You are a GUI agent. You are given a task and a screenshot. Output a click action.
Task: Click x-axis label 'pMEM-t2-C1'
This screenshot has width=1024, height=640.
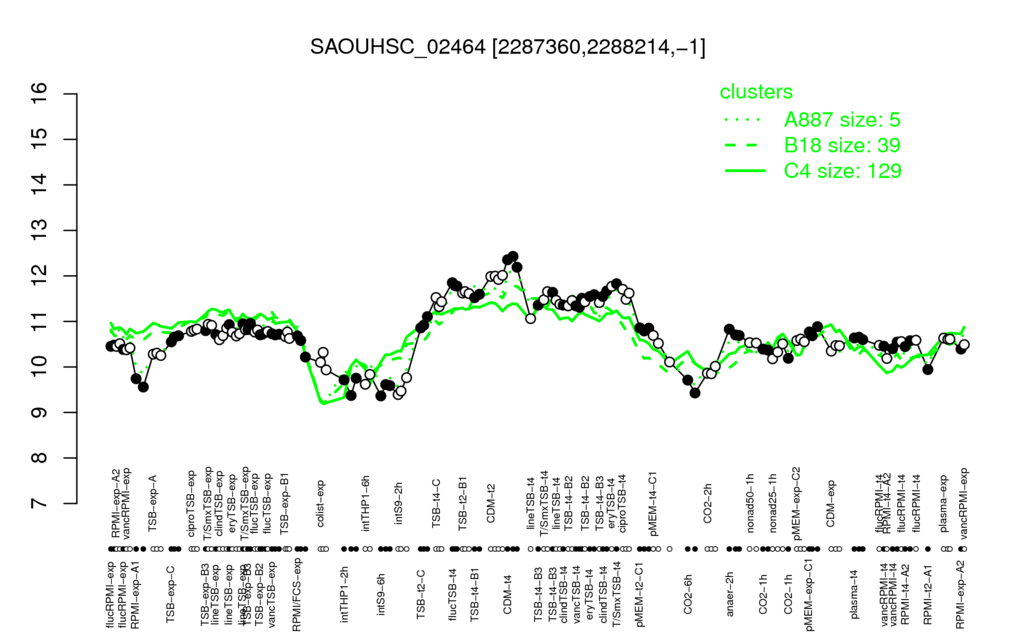pos(639,595)
